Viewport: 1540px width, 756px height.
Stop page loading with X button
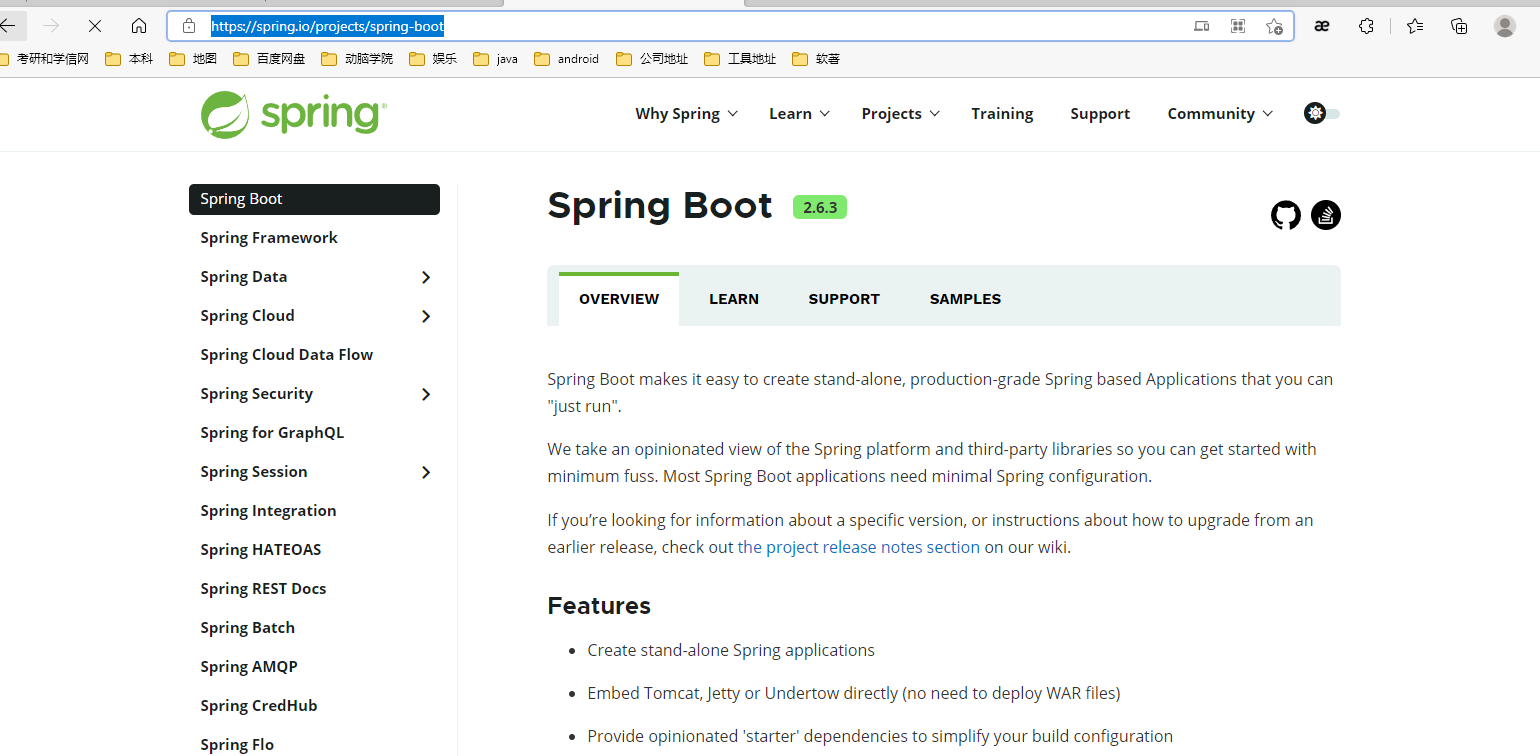click(x=95, y=26)
